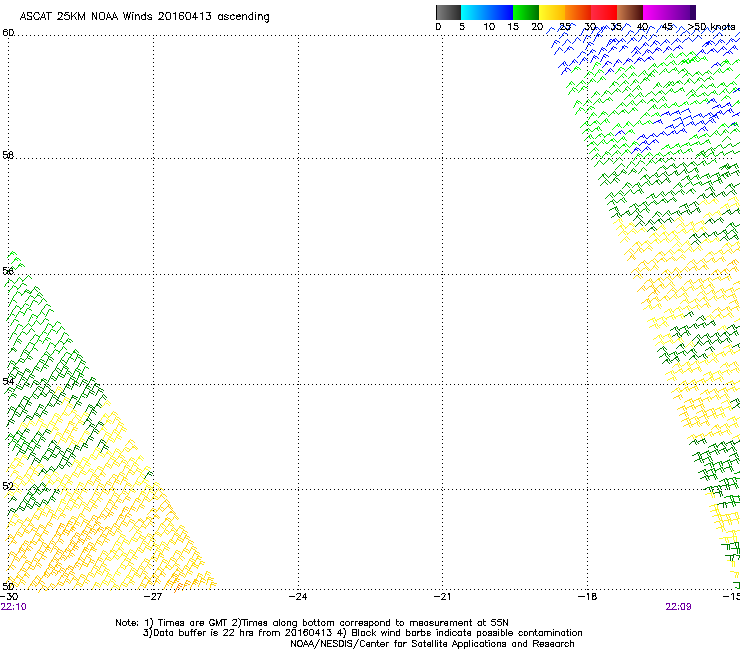This screenshot has height=650, width=740.
Task: Click the -30 longitude axis label
Action: click(9, 597)
